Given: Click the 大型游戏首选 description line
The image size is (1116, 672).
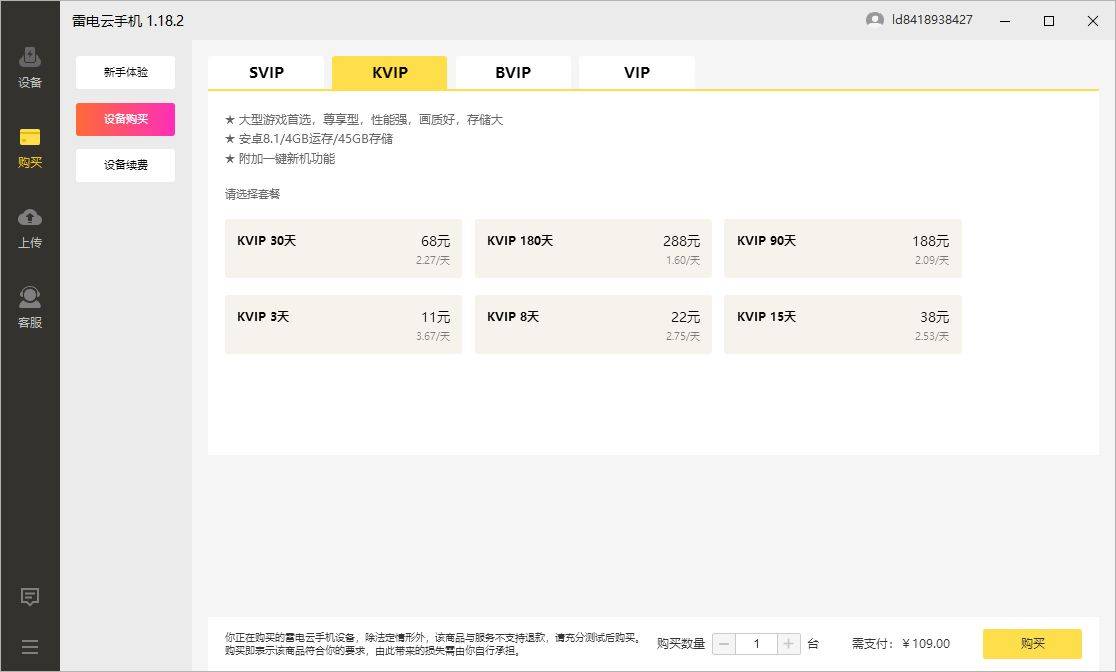Looking at the screenshot, I should coord(364,120).
